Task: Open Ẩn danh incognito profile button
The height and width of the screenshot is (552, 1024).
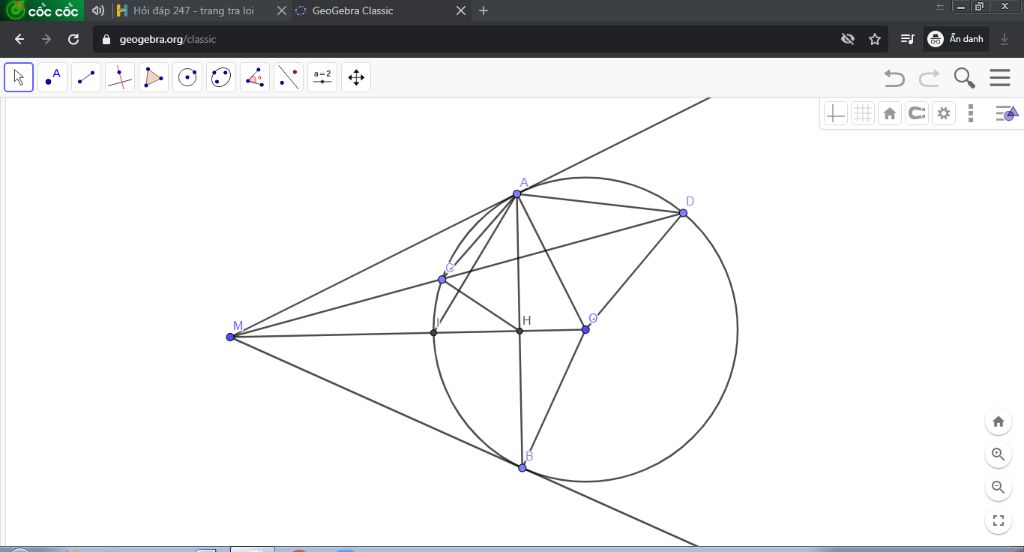Action: [x=956, y=39]
